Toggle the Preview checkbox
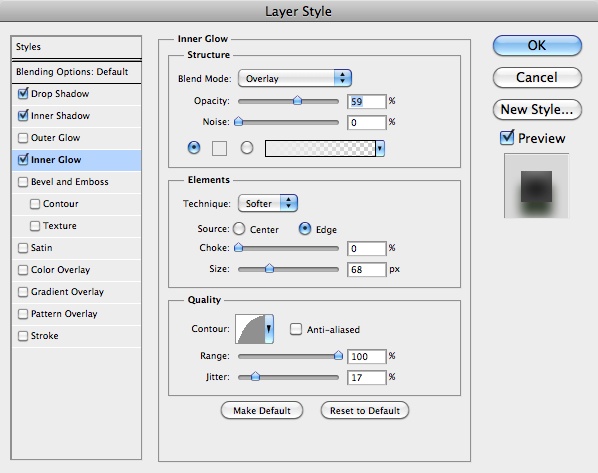Screen dimensions: 598x473 (506, 138)
